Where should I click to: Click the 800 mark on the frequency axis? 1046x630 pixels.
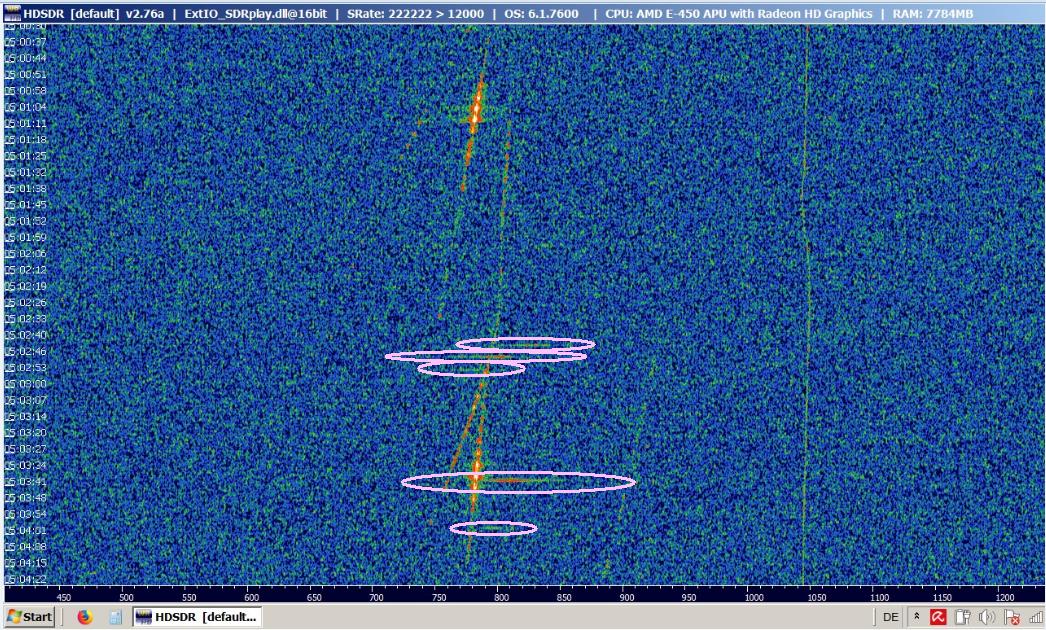(x=502, y=597)
